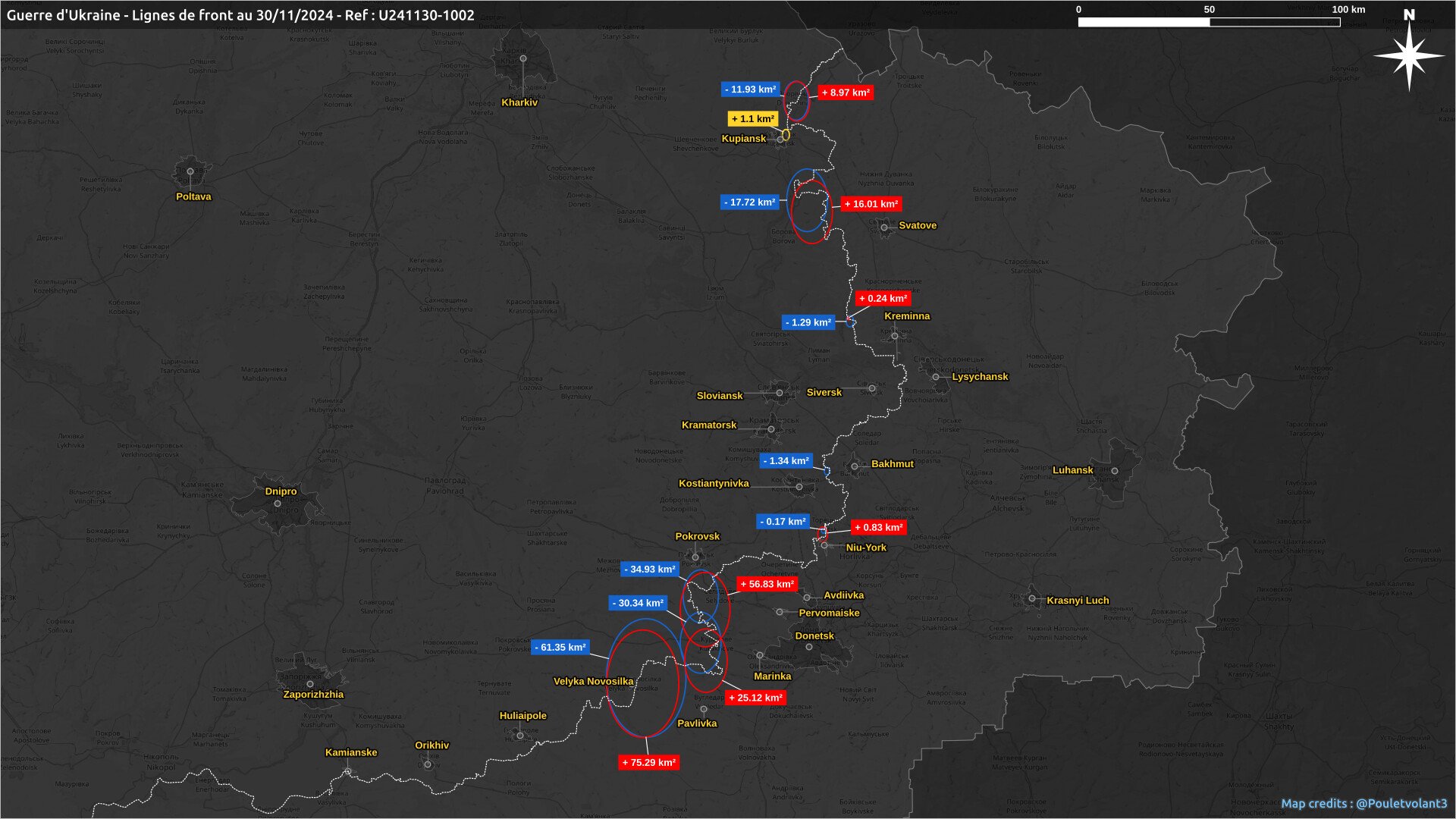1456x819 pixels.
Task: Click the Zaporizhzhia city label
Action: pyautogui.click(x=313, y=695)
